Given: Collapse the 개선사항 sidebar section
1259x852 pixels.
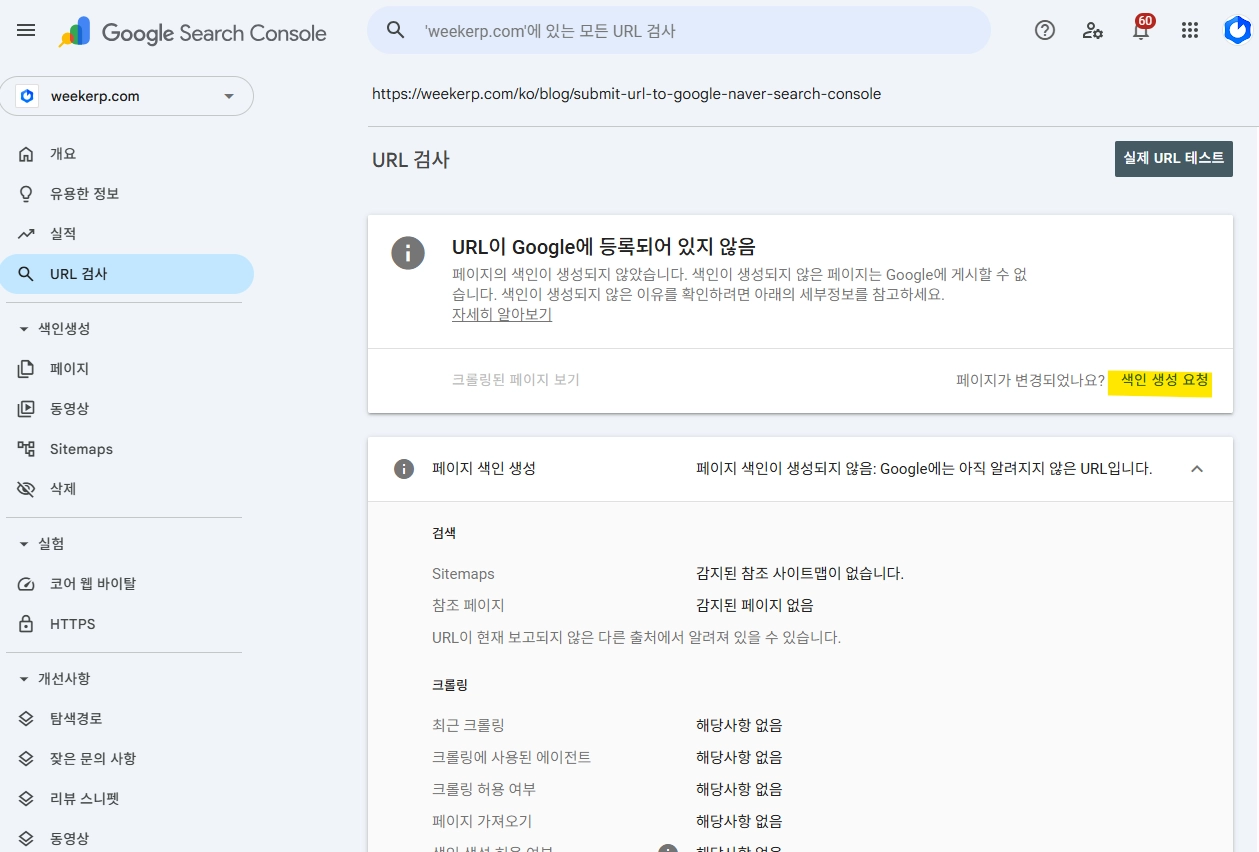Looking at the screenshot, I should click(24, 679).
